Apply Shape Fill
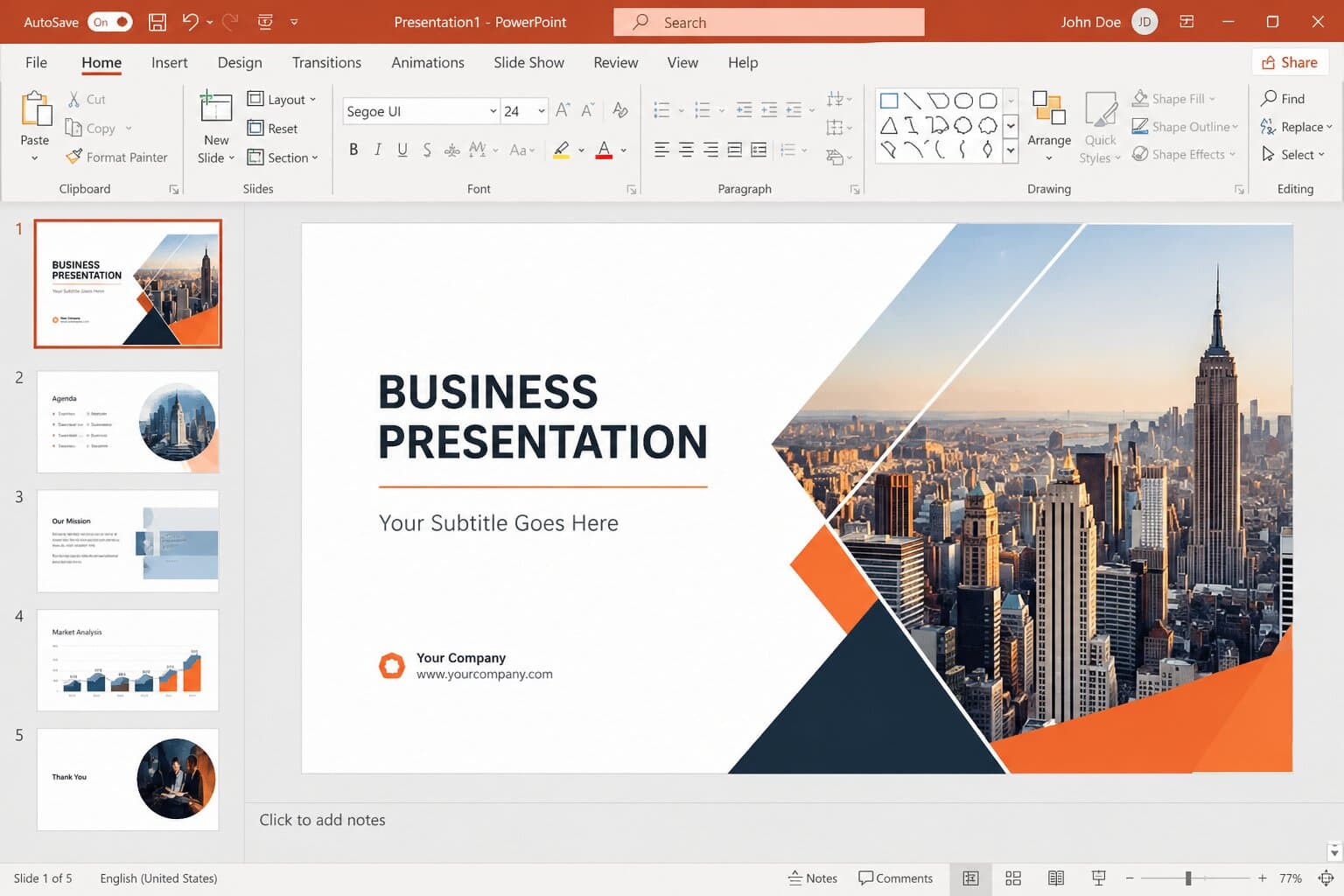Screen dimensions: 1344x896 click(1176, 98)
